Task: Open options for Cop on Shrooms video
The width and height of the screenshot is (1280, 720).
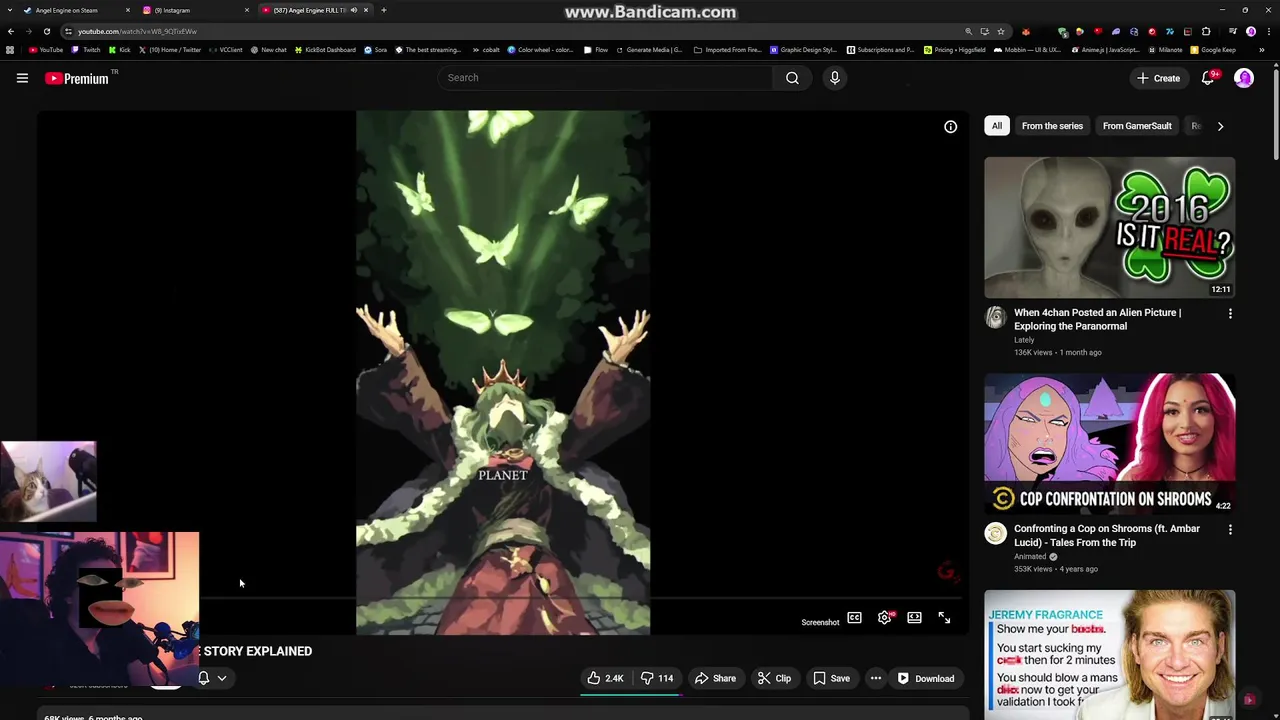Action: [1230, 530]
